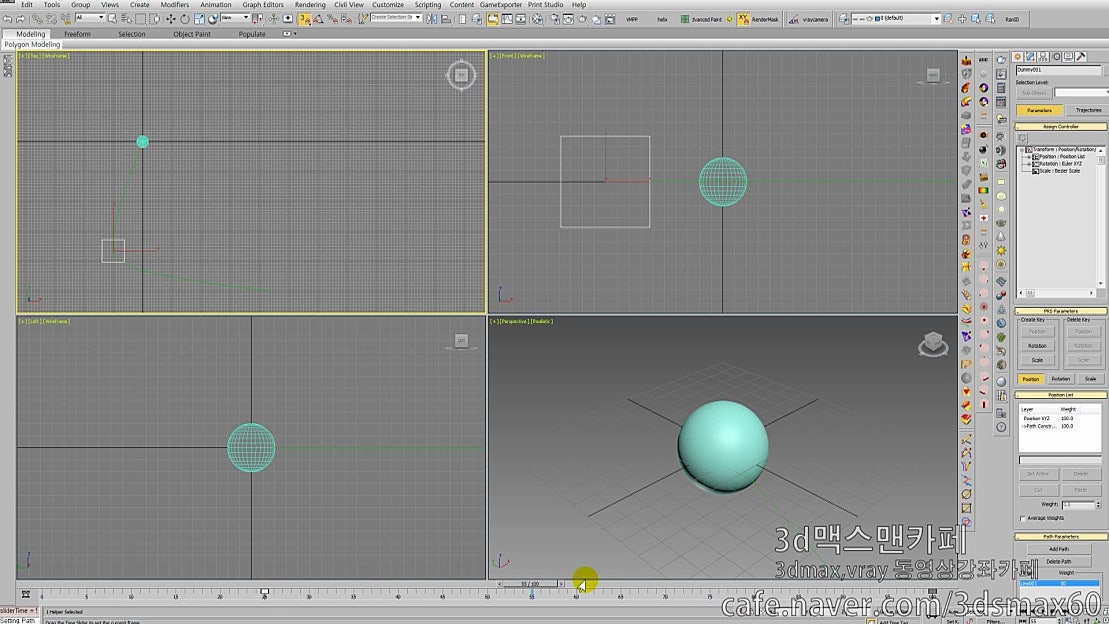Open the Undo icon on the toolbar

9,17
